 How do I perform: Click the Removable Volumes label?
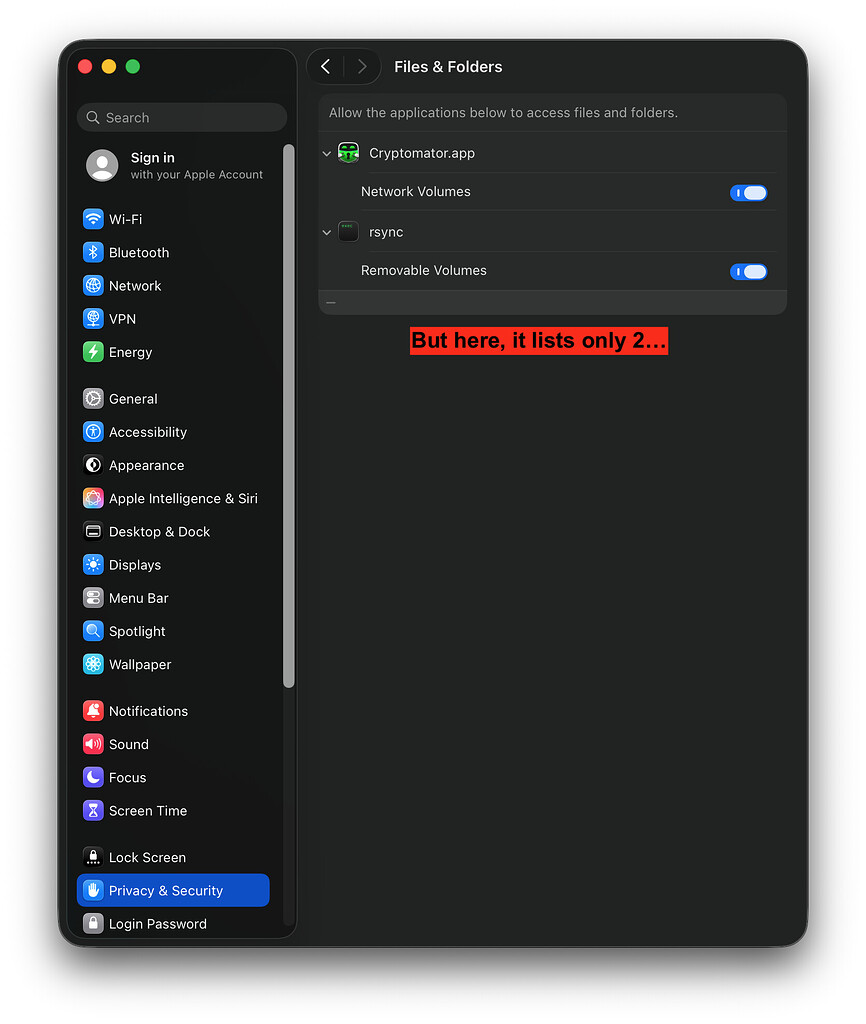[x=424, y=270]
